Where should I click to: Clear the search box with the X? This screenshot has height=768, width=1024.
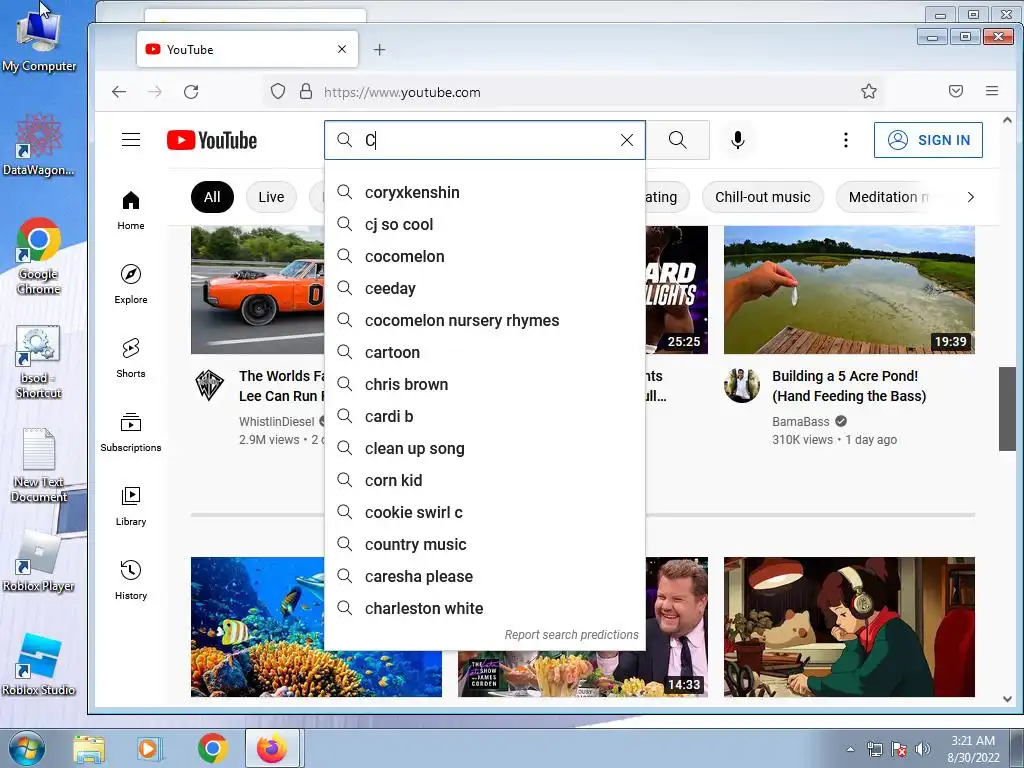626,140
